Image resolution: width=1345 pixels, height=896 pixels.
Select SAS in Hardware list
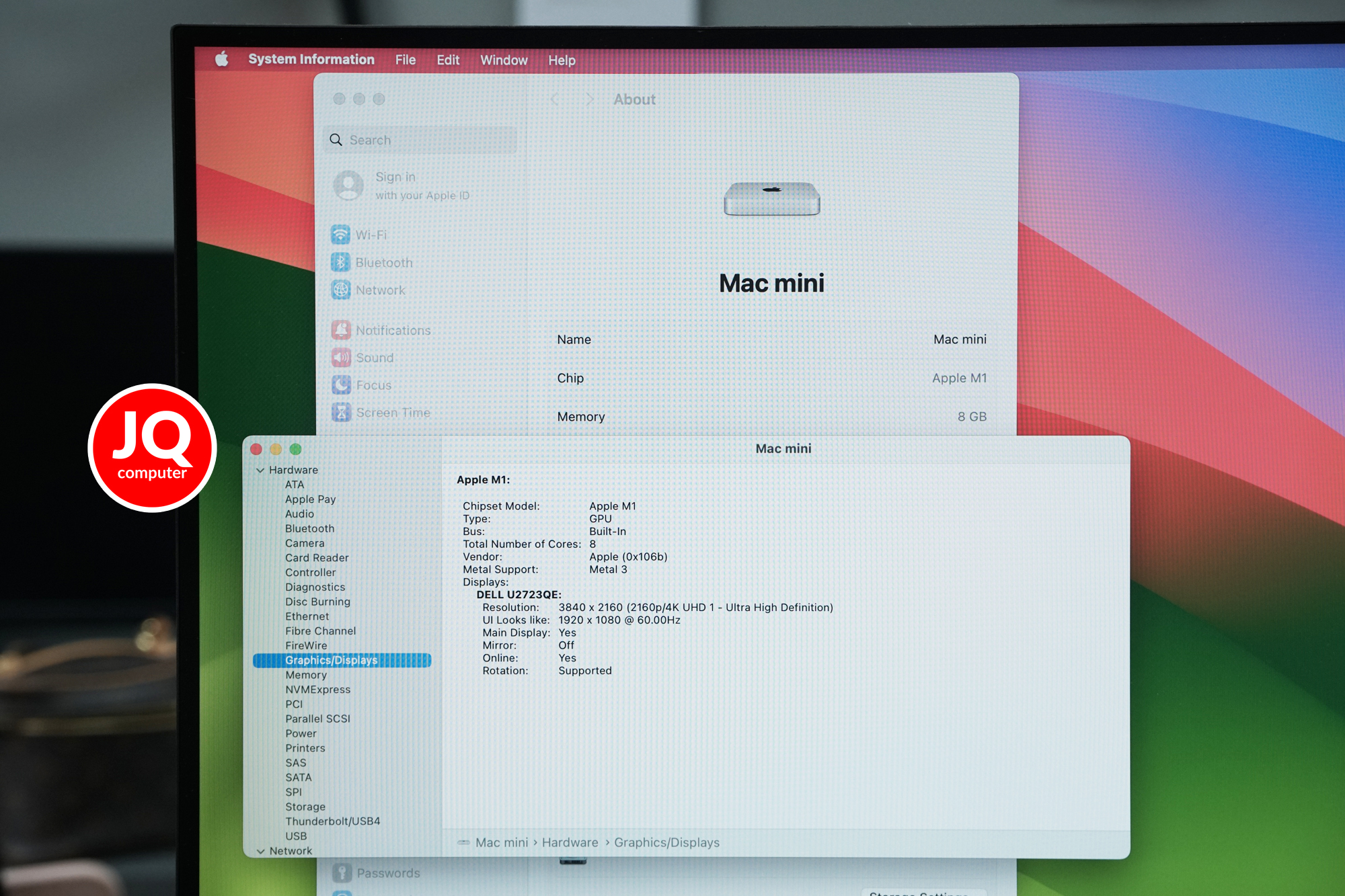[x=296, y=763]
